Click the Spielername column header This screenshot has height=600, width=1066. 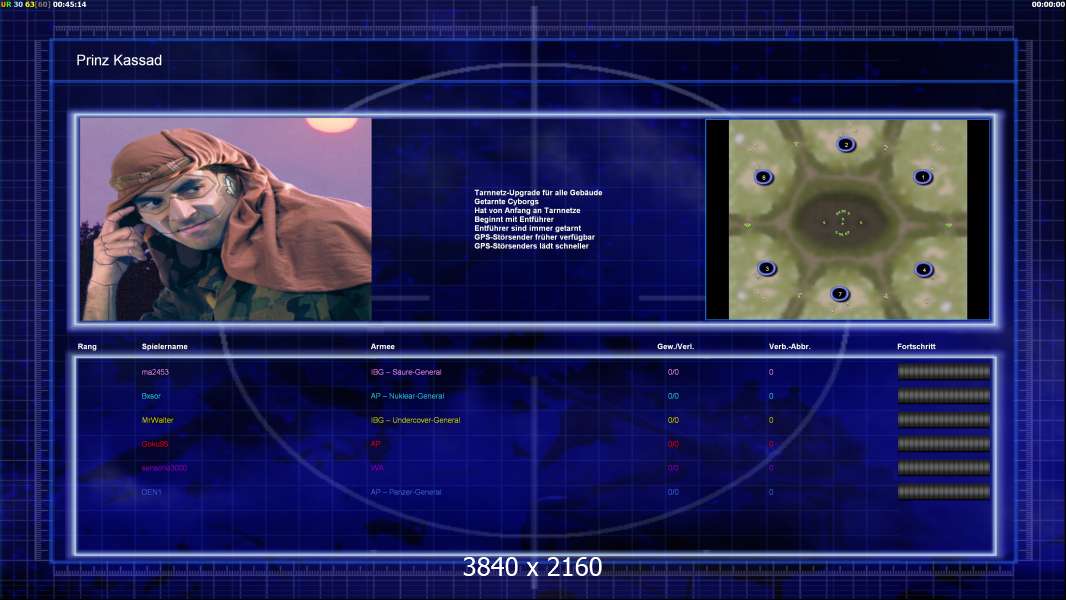(165, 347)
